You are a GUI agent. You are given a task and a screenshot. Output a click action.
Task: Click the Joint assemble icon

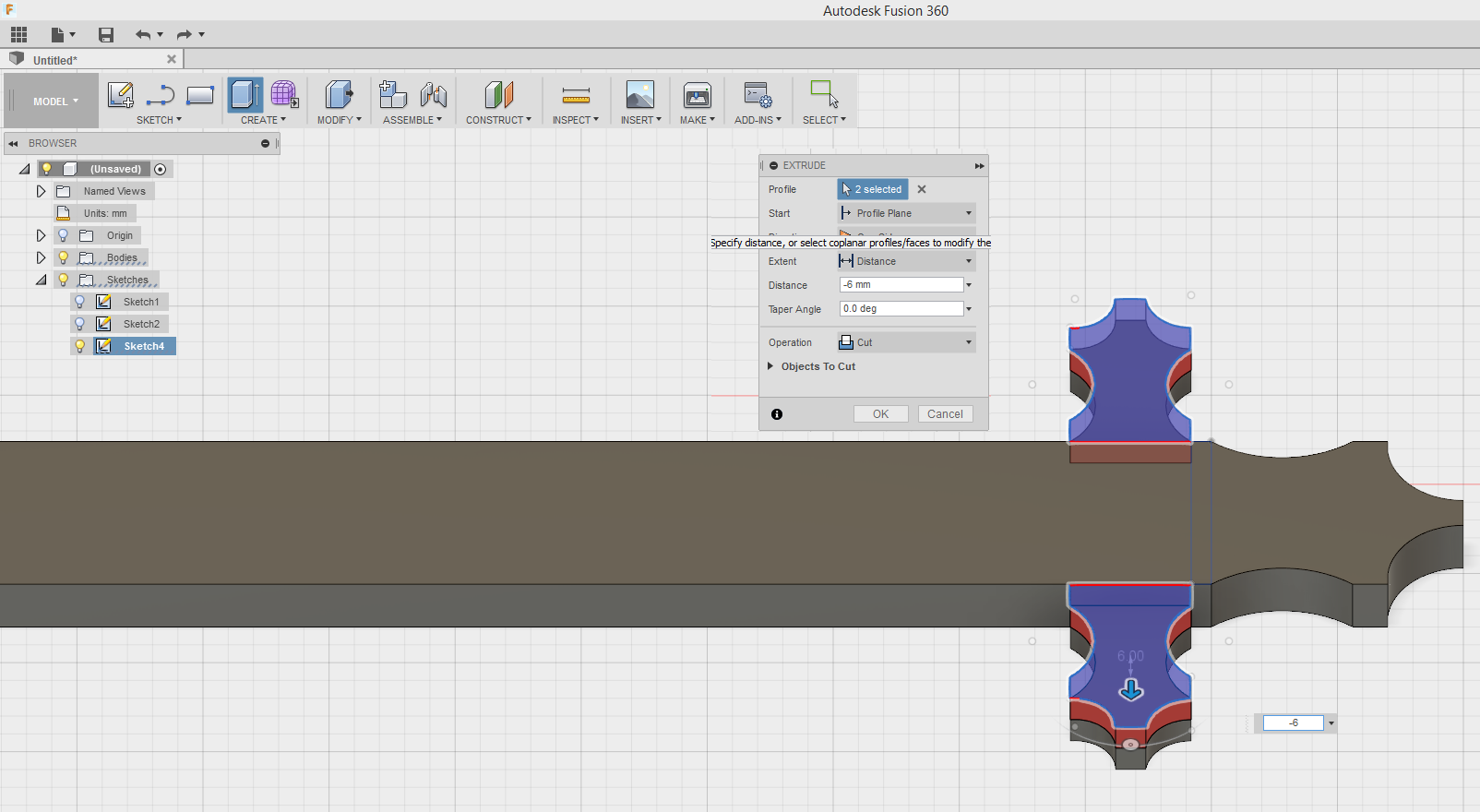tap(433, 95)
